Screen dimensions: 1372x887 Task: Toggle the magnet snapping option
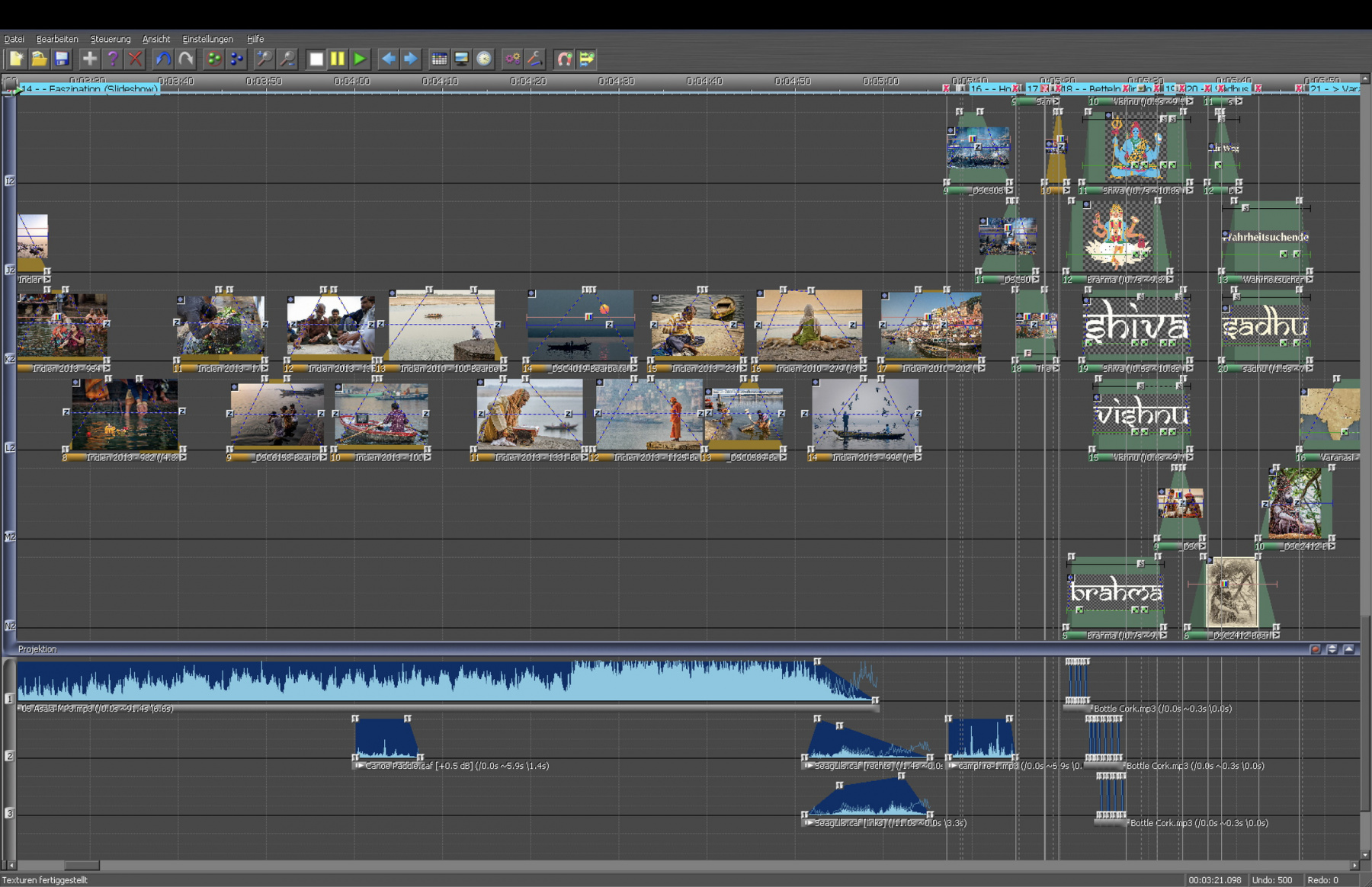tap(564, 59)
